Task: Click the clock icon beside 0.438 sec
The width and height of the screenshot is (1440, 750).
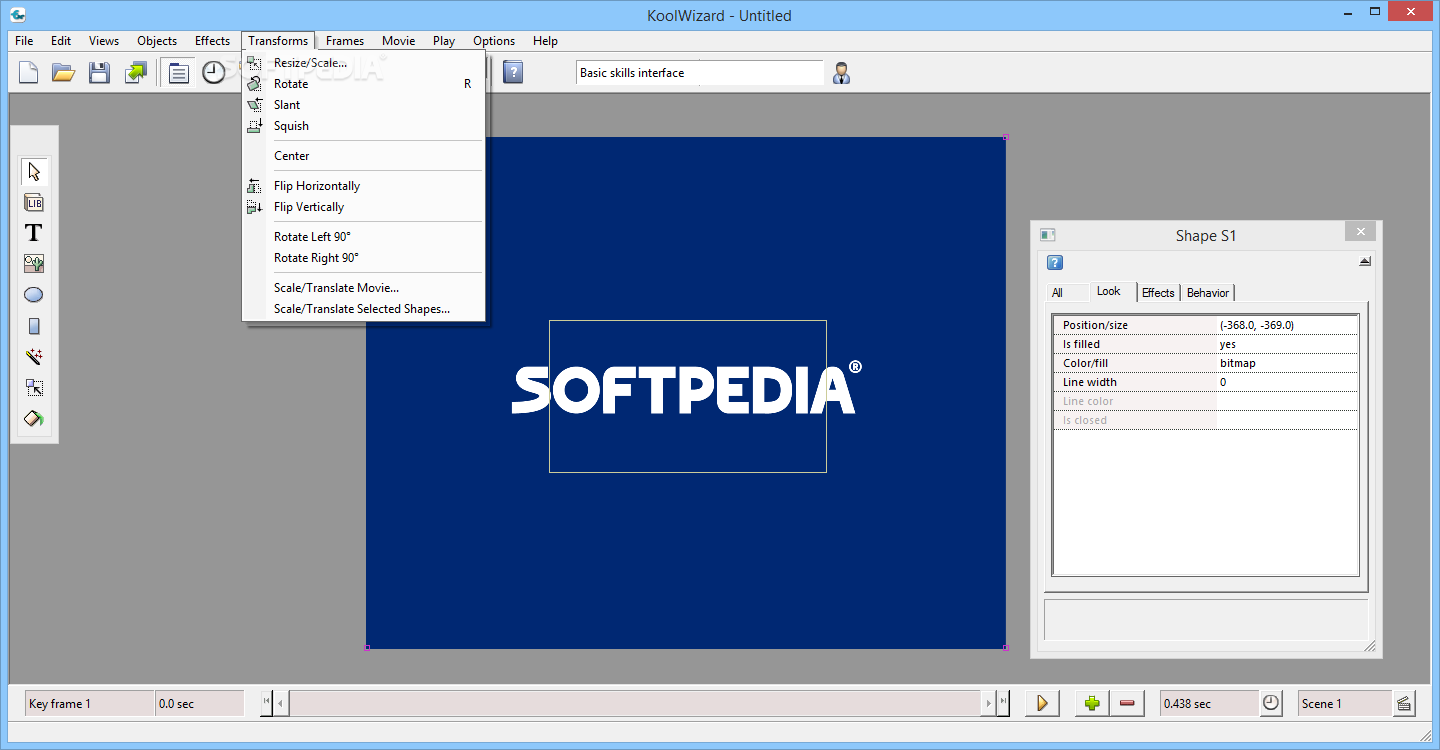Action: coord(1270,703)
